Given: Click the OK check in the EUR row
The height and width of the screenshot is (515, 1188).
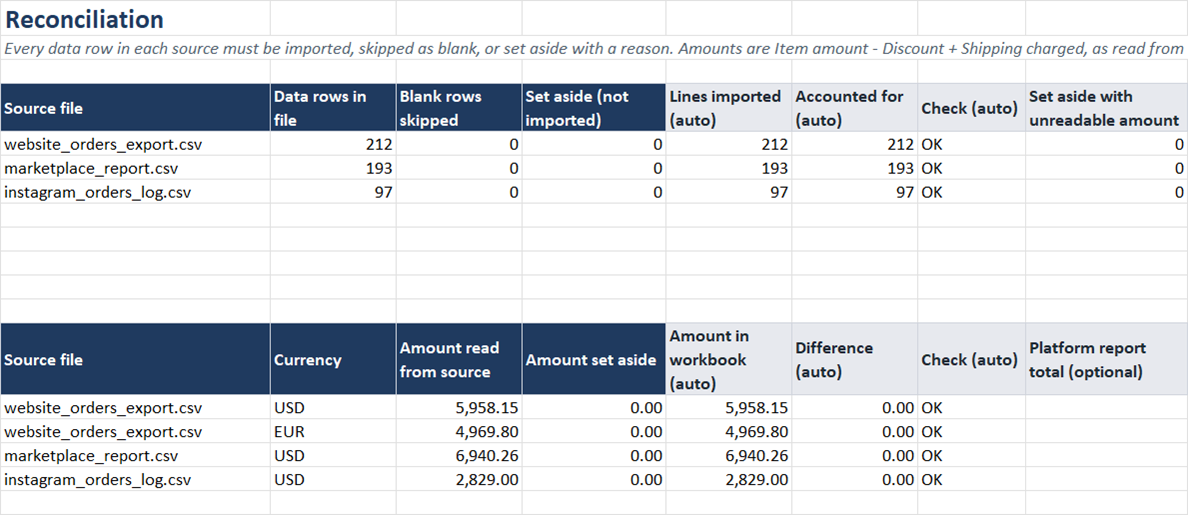Looking at the screenshot, I should click(x=971, y=432).
